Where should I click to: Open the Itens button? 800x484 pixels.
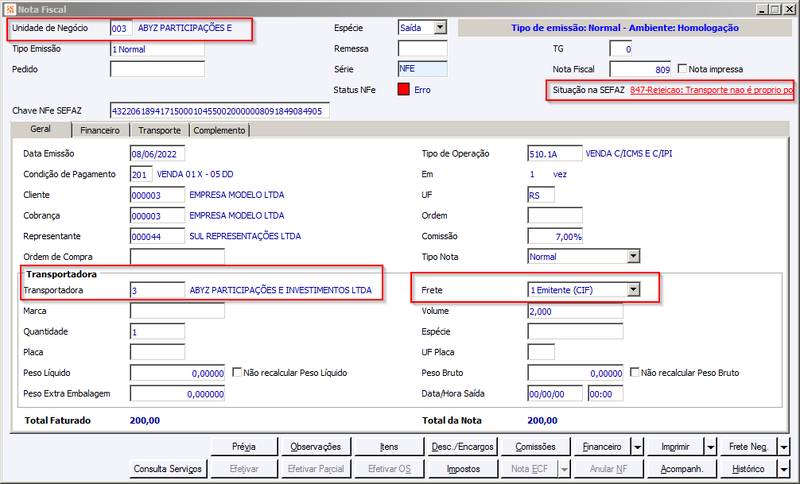click(389, 447)
